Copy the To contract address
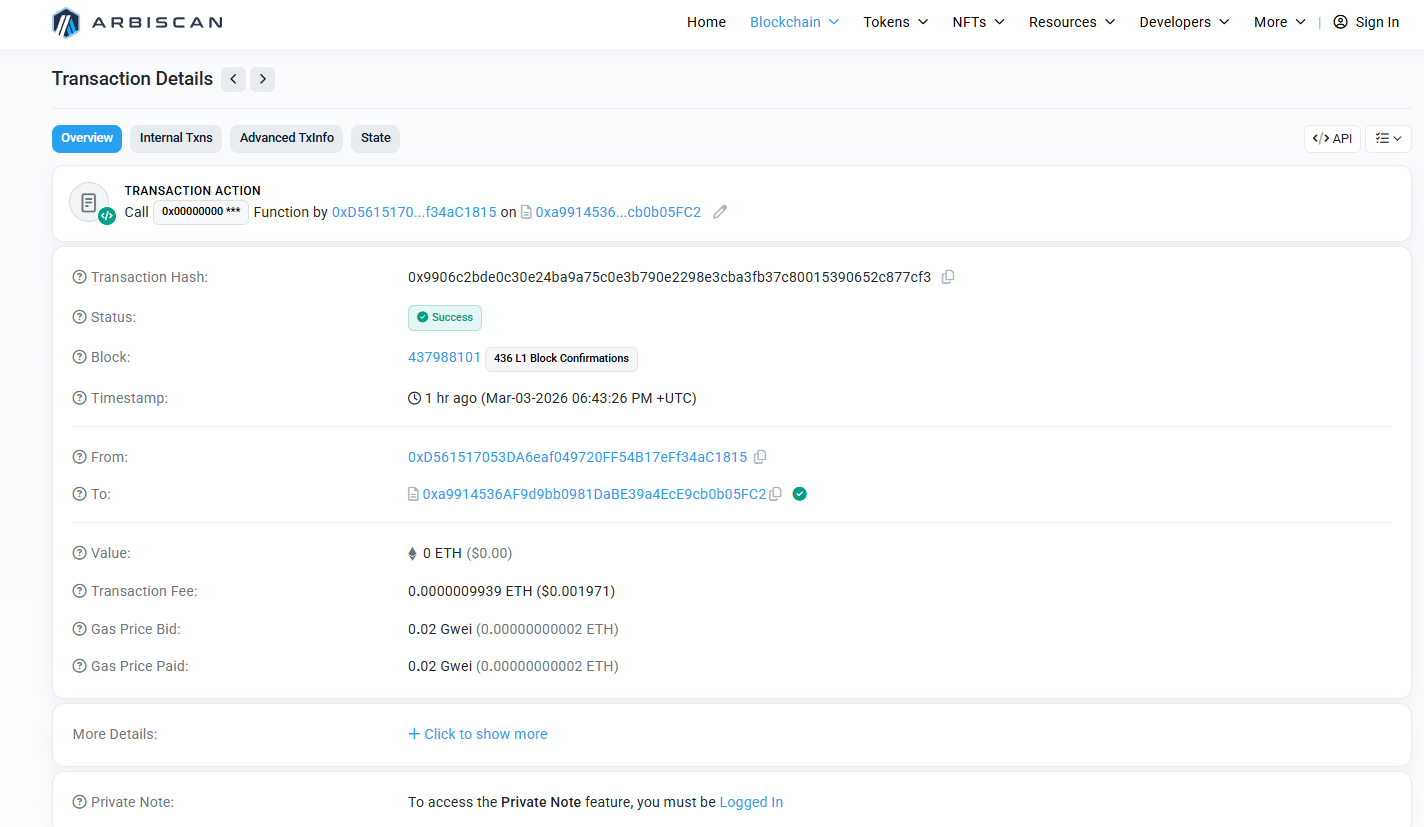The image size is (1424, 827). coord(775,494)
